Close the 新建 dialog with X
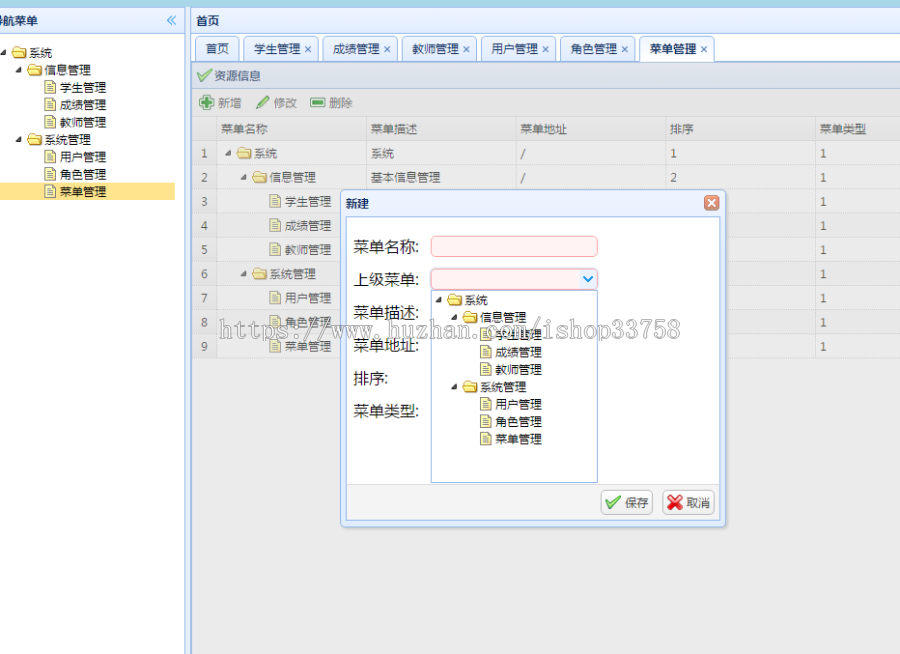Screen dimensions: 900x654 [711, 203]
